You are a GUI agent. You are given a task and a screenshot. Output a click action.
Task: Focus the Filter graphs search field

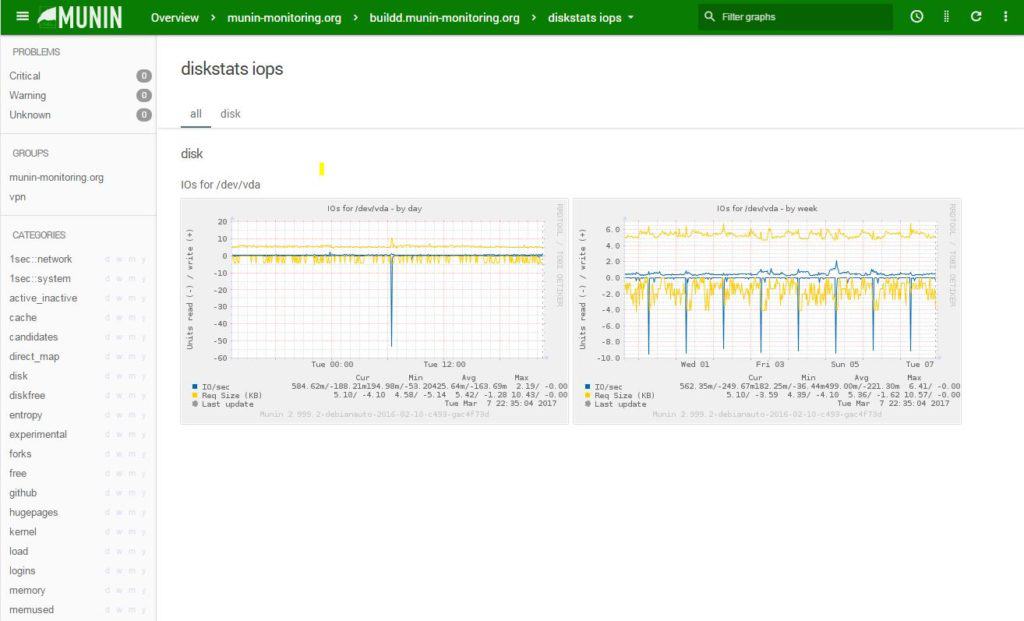click(x=795, y=17)
